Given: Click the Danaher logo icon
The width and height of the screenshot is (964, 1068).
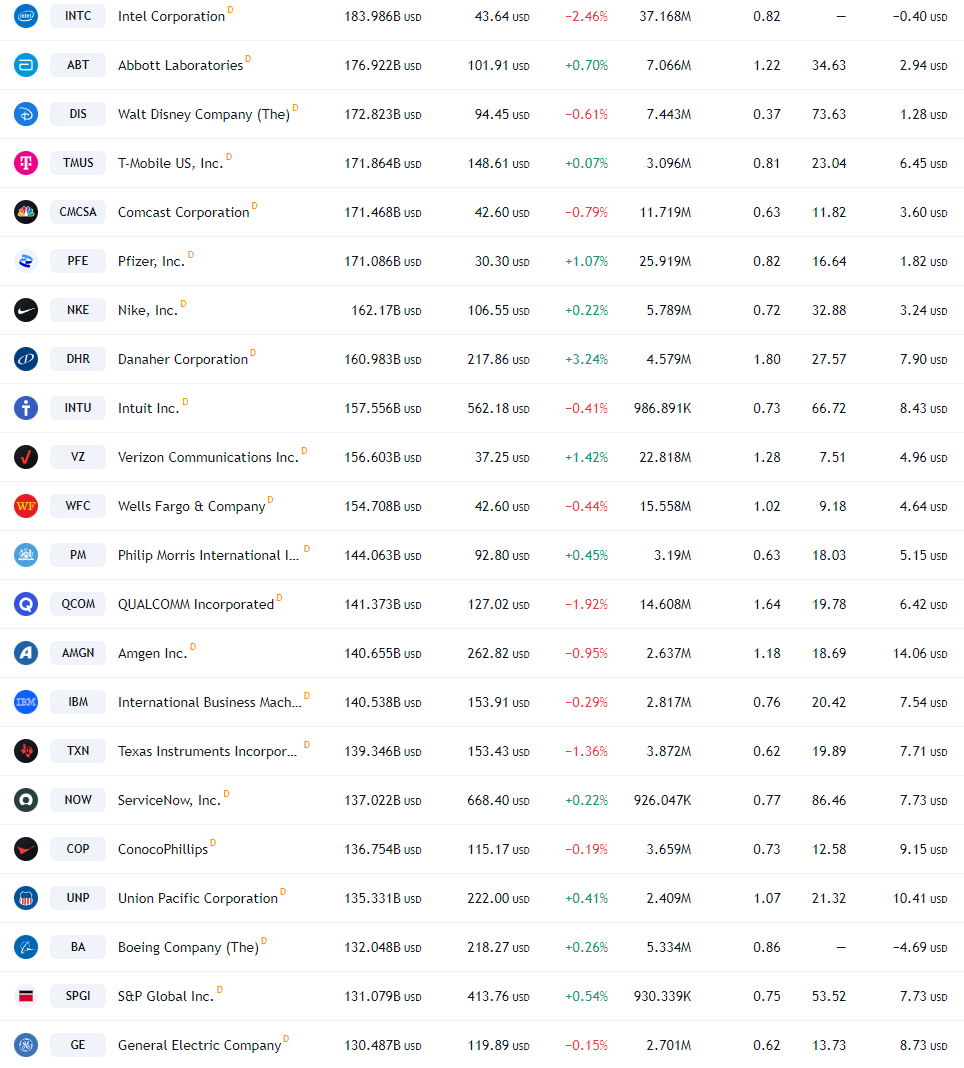Looking at the screenshot, I should click(x=26, y=359).
